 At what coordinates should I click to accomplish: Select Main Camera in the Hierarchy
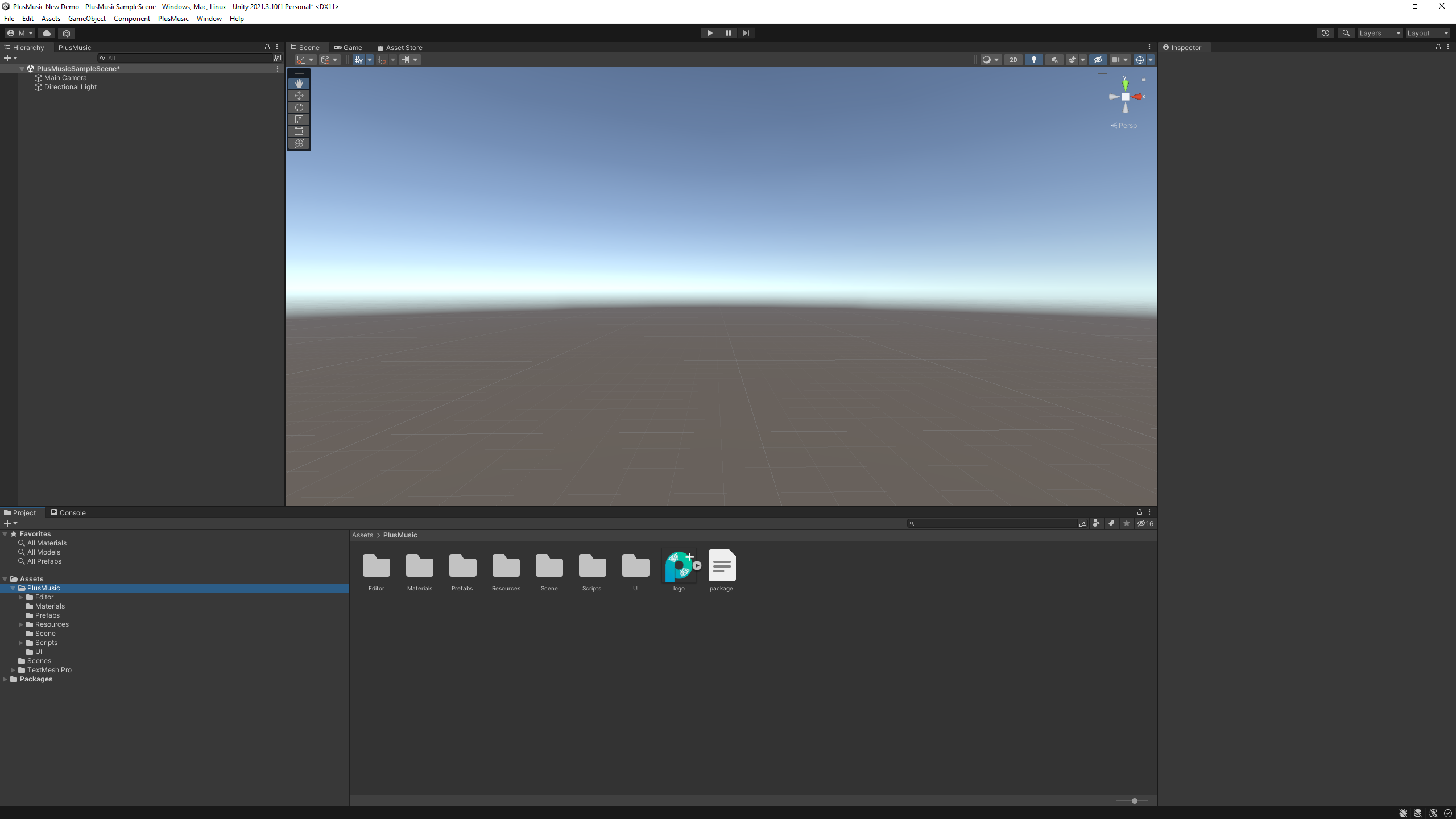(x=65, y=78)
